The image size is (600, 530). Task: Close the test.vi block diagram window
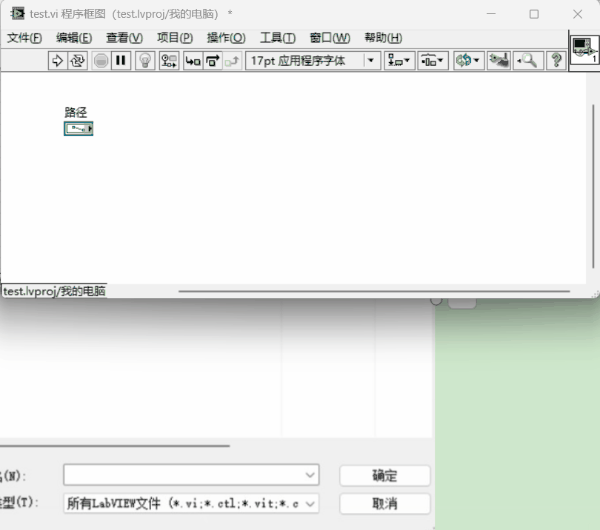pos(578,14)
